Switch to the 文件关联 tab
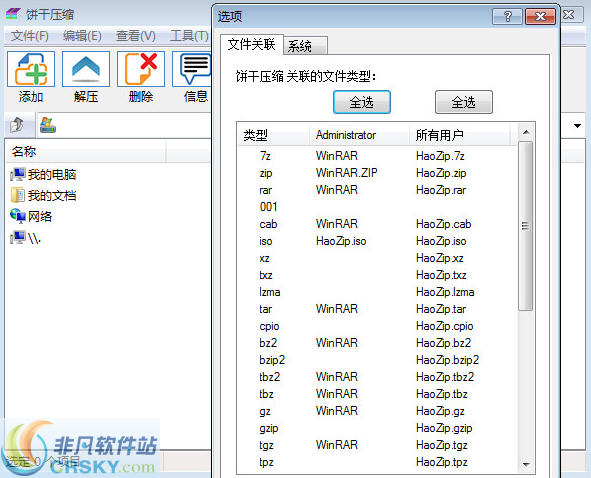The image size is (591, 478). (x=251, y=45)
